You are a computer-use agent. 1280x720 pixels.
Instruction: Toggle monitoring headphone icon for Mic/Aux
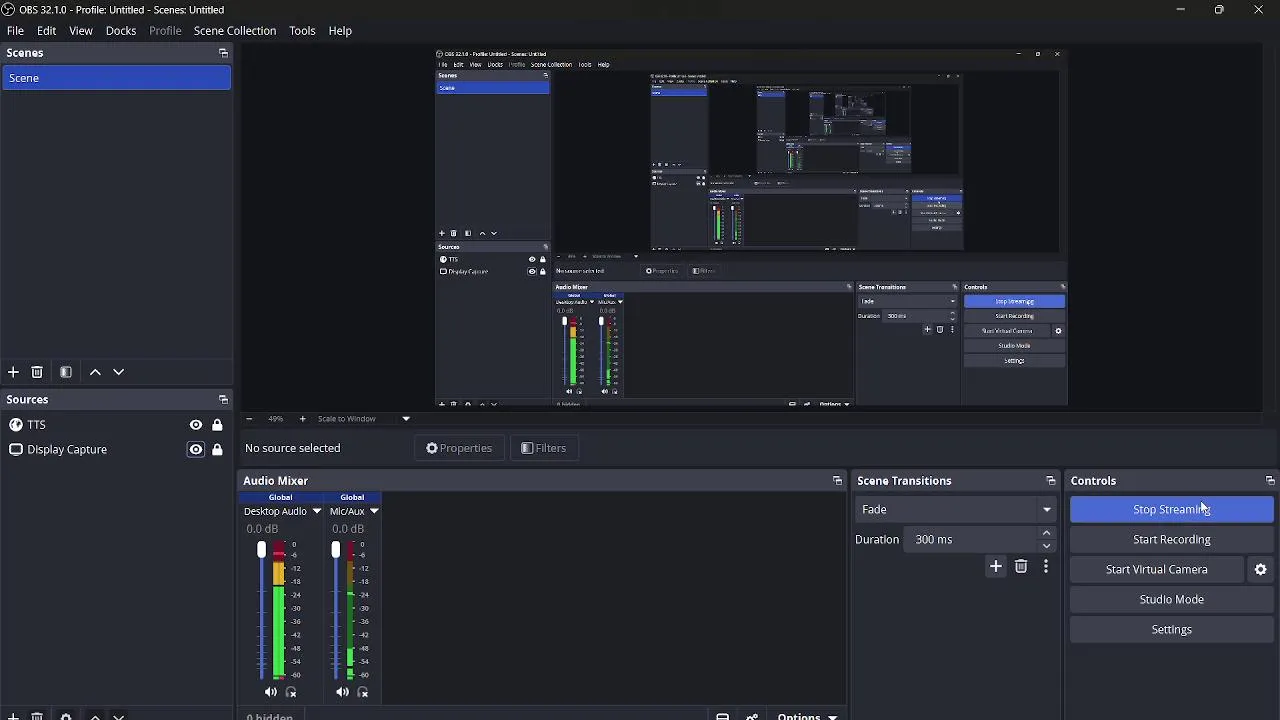click(x=363, y=692)
